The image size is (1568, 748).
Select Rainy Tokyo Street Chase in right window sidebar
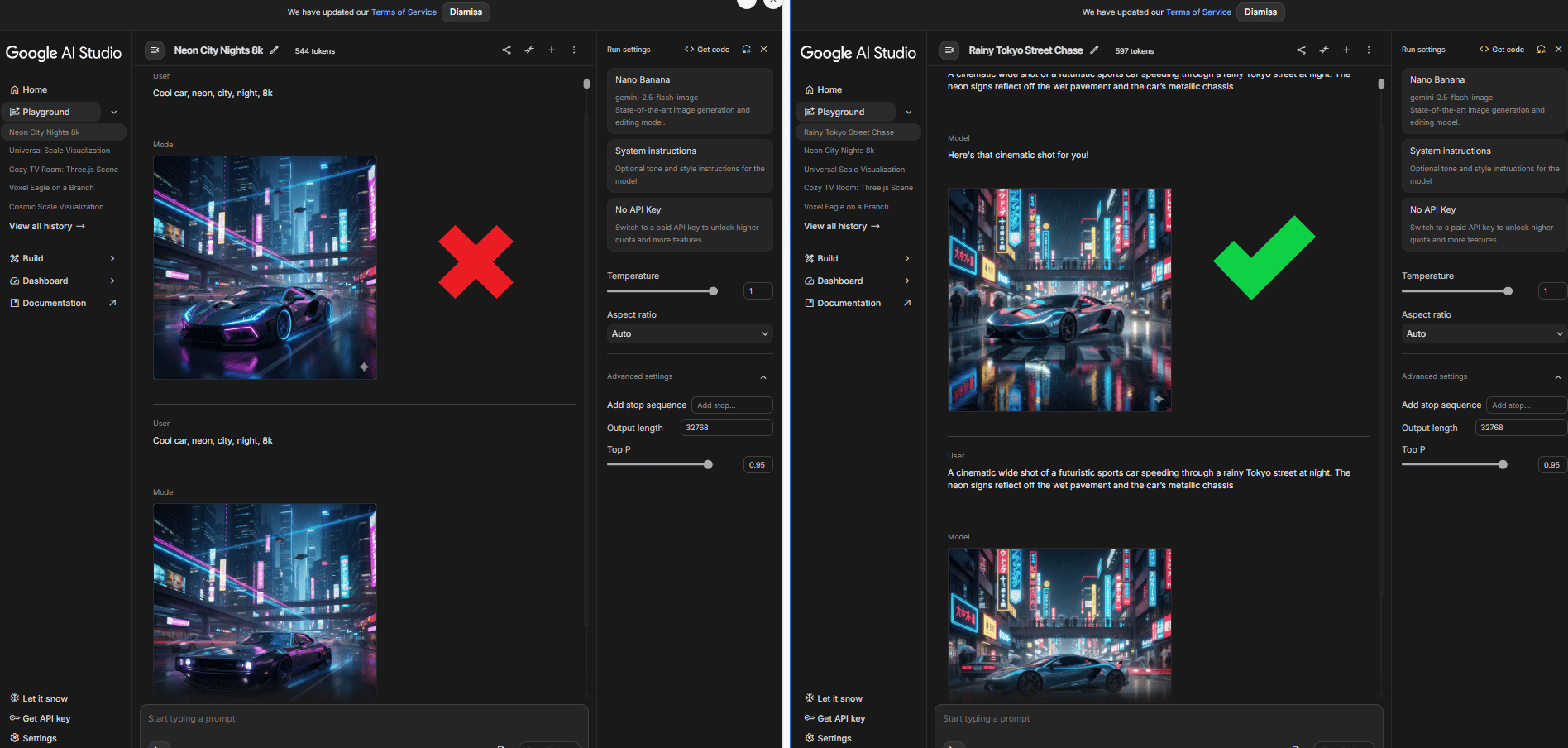point(858,132)
